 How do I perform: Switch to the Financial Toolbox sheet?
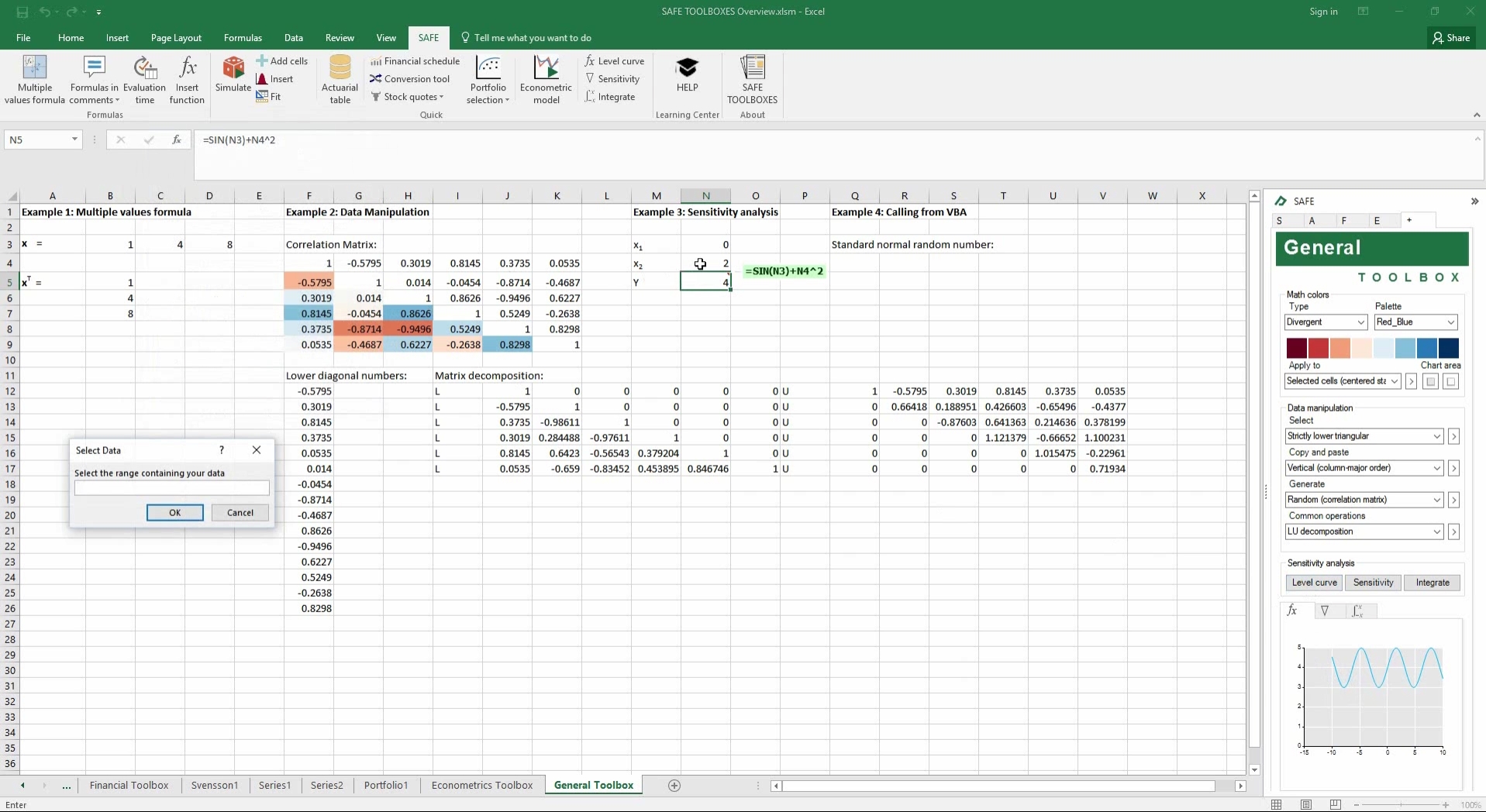pyautogui.click(x=129, y=786)
